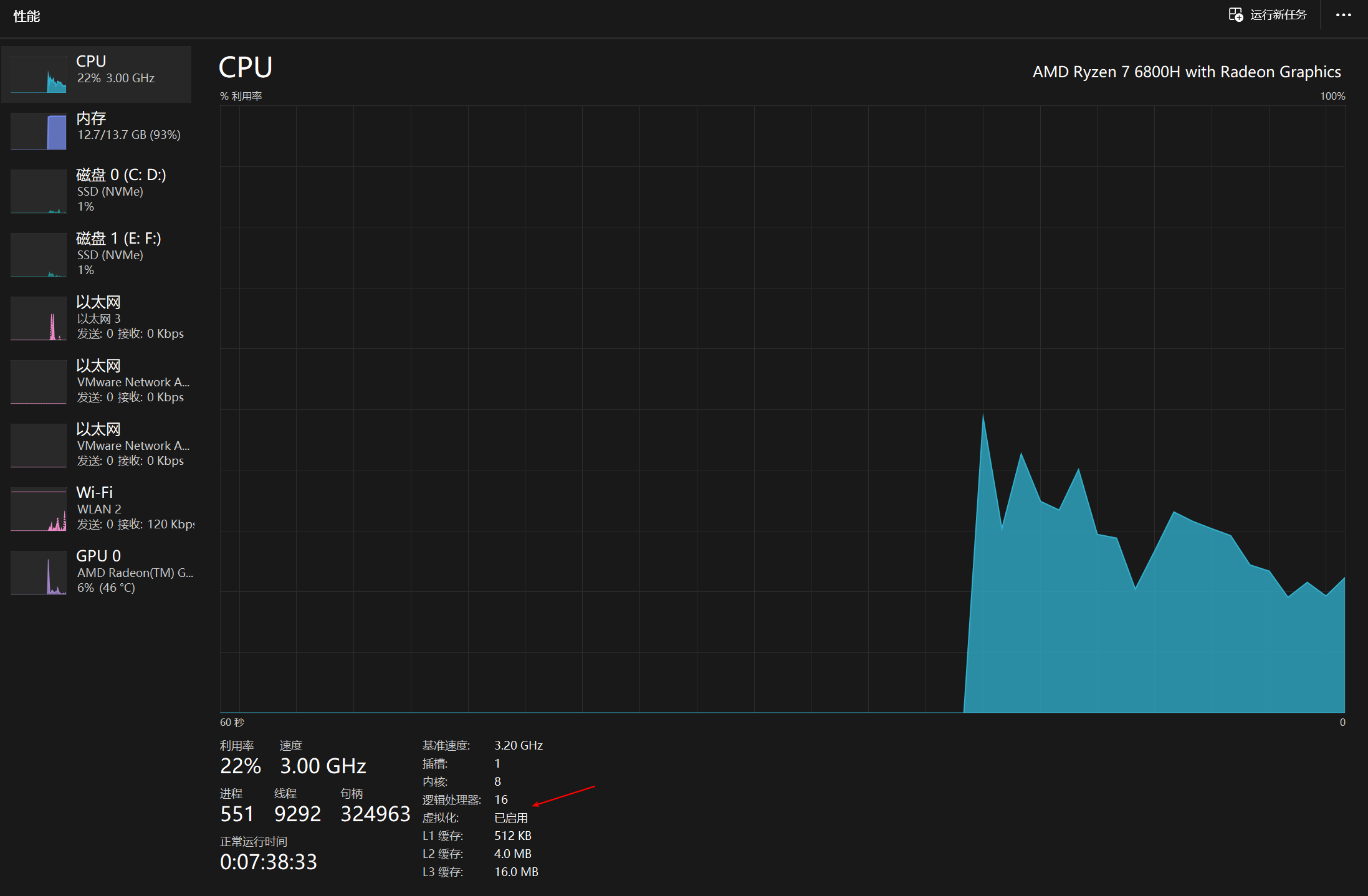Screen dimensions: 1368x896
Task: Click the AMD Ryzen 7 6800H processor name
Action: [x=1186, y=72]
